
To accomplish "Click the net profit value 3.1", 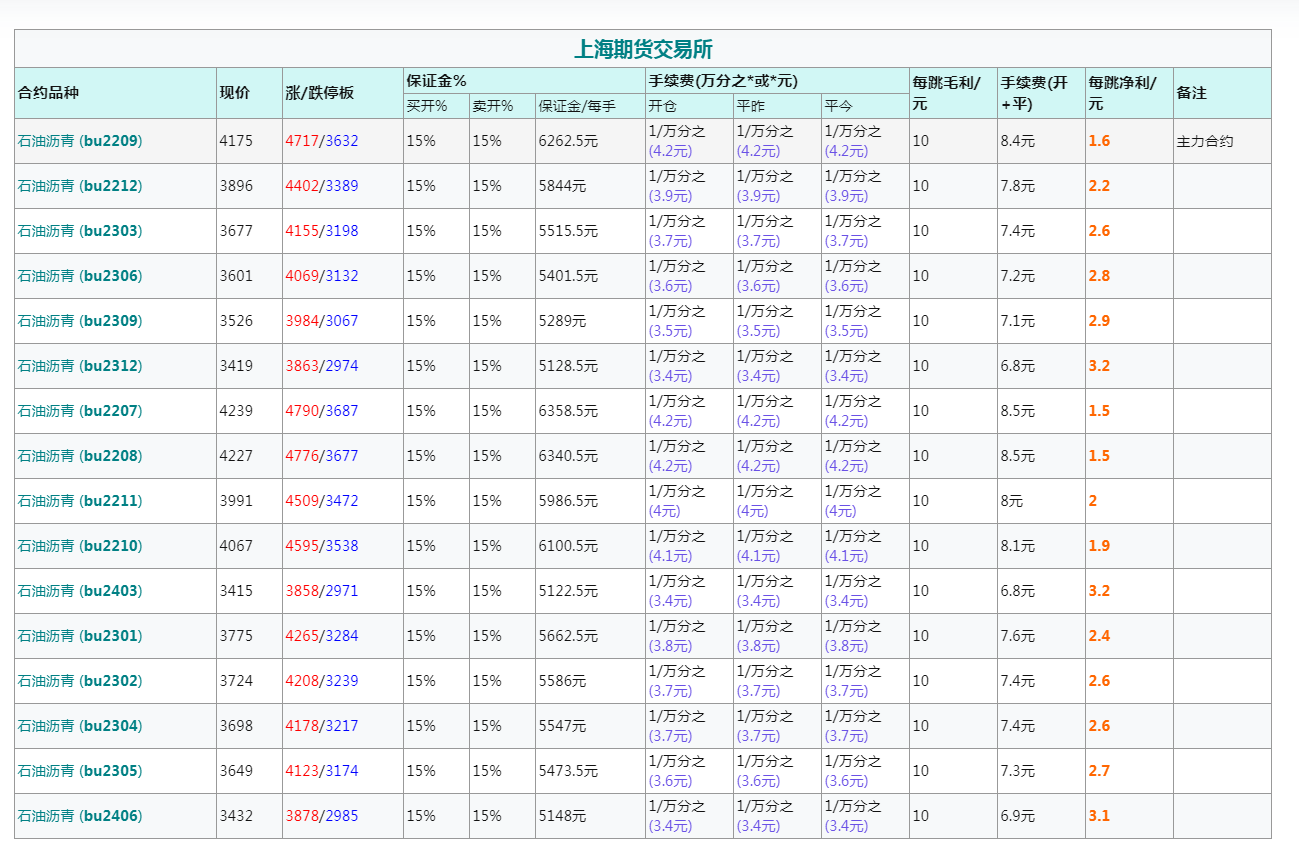I will 1099,816.
